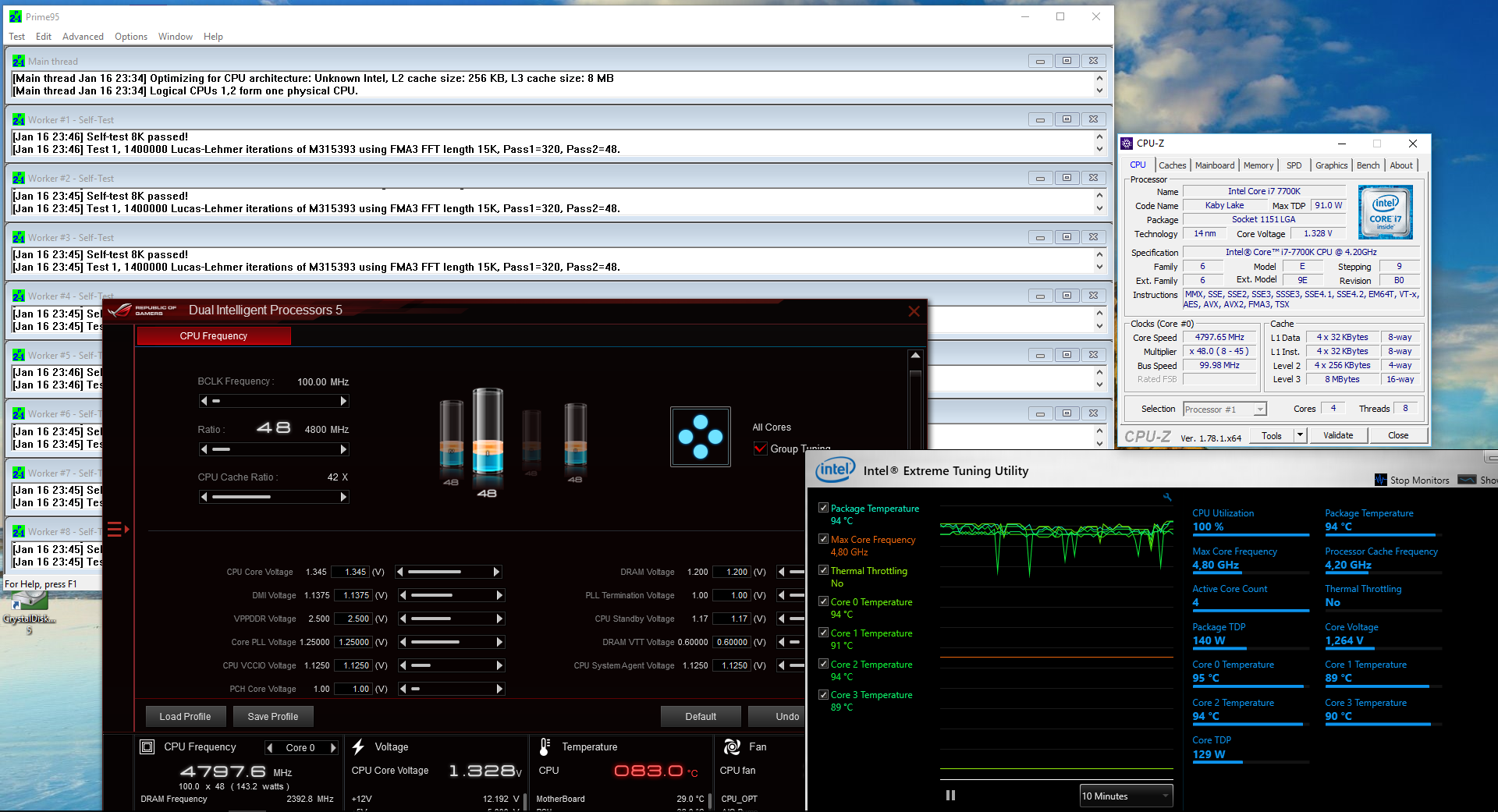The image size is (1498, 812).
Task: Click the CPU Core Voltage 1.345 input field
Action: 350,572
